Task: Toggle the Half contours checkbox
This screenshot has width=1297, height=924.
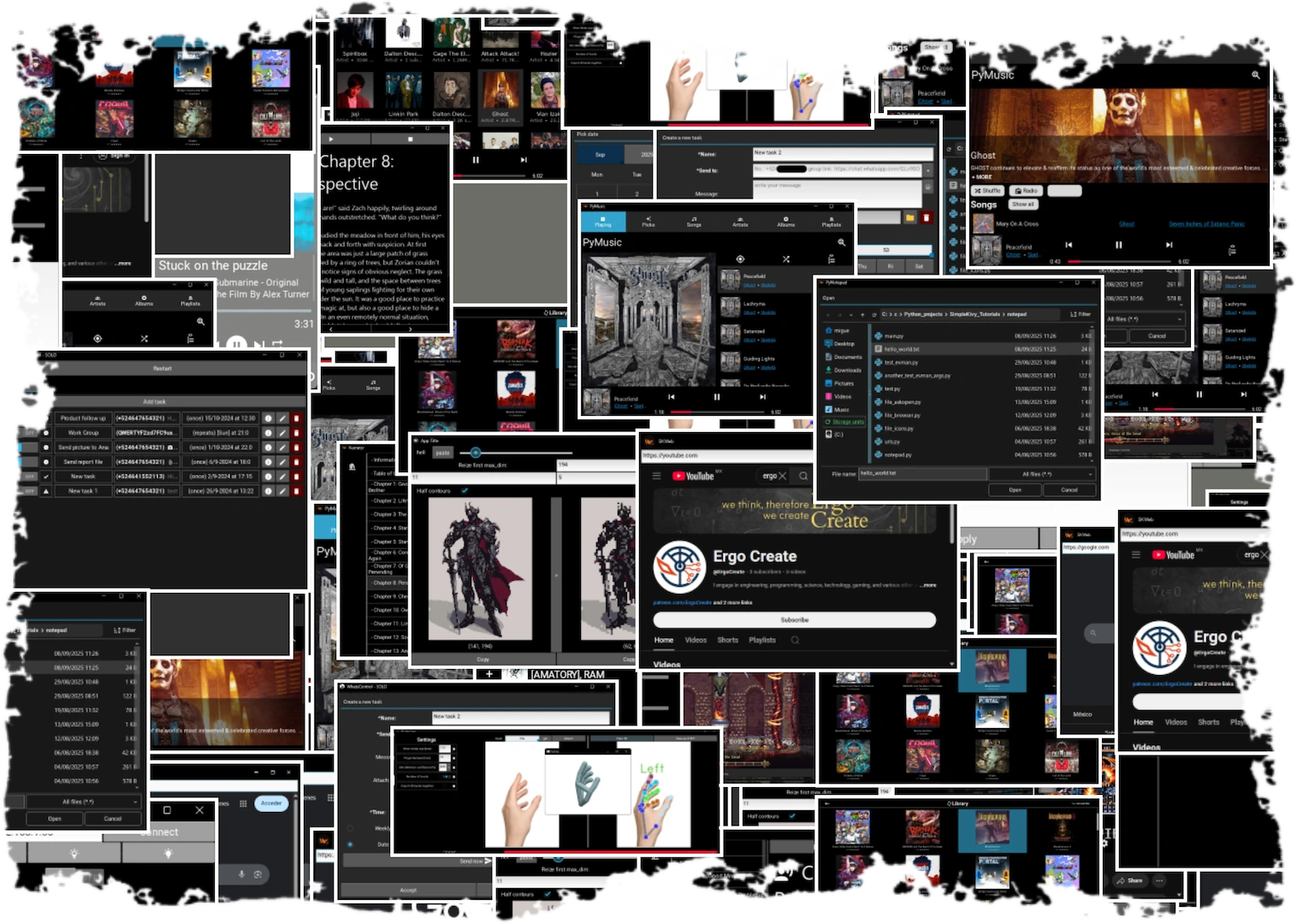Action: (465, 491)
